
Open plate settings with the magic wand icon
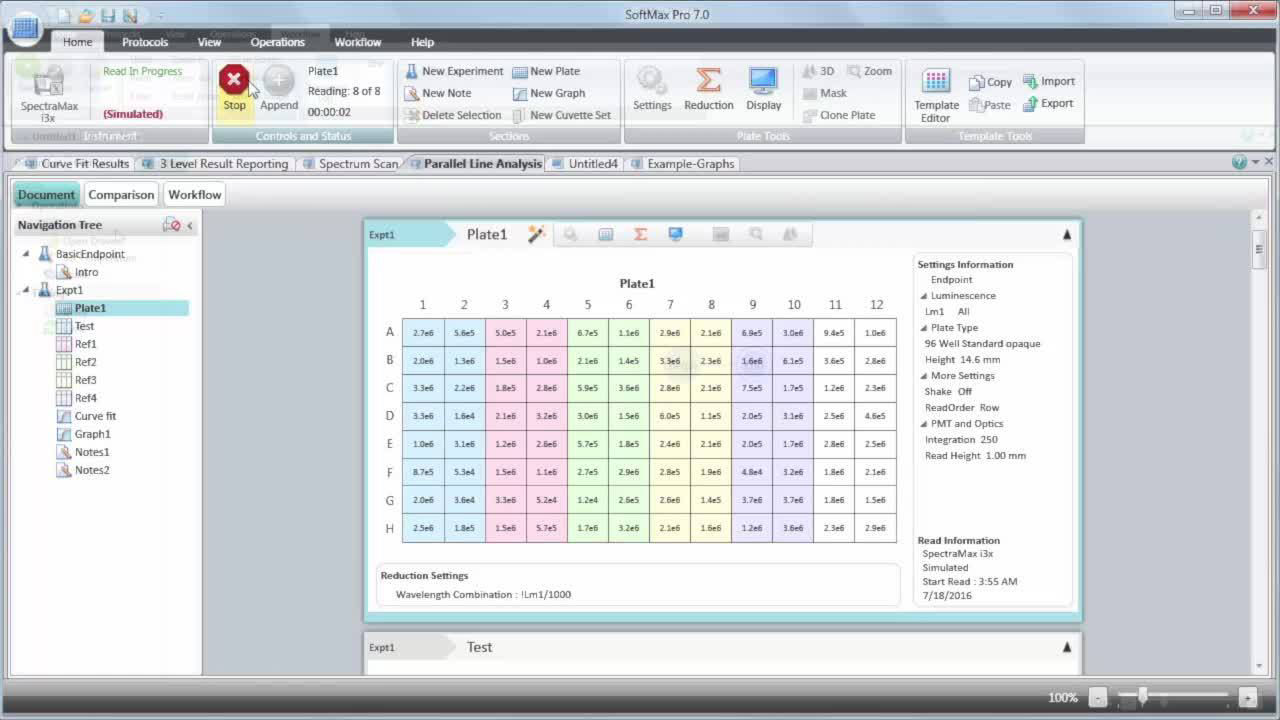[536, 233]
